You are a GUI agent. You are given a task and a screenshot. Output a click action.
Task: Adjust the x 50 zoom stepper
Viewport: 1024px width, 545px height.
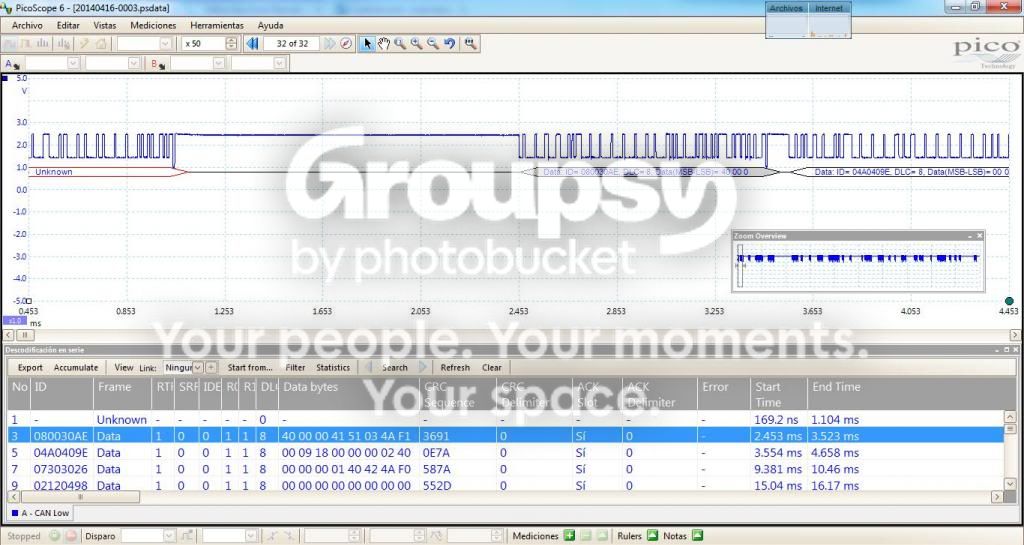click(231, 44)
